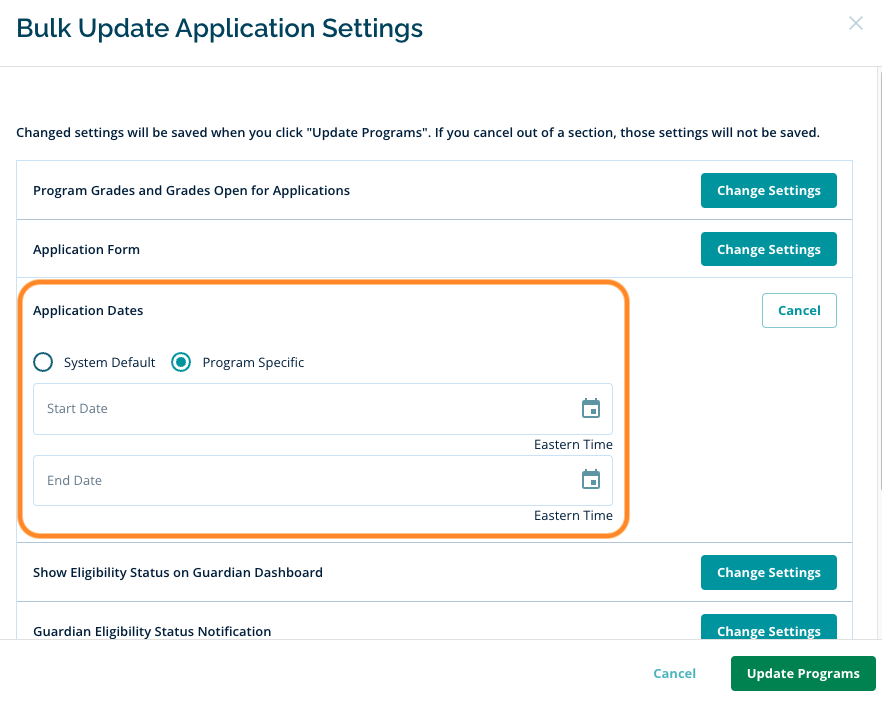Screen dimensions: 882x703
Task: Close the Bulk Update dialog with X
Action: (x=855, y=23)
